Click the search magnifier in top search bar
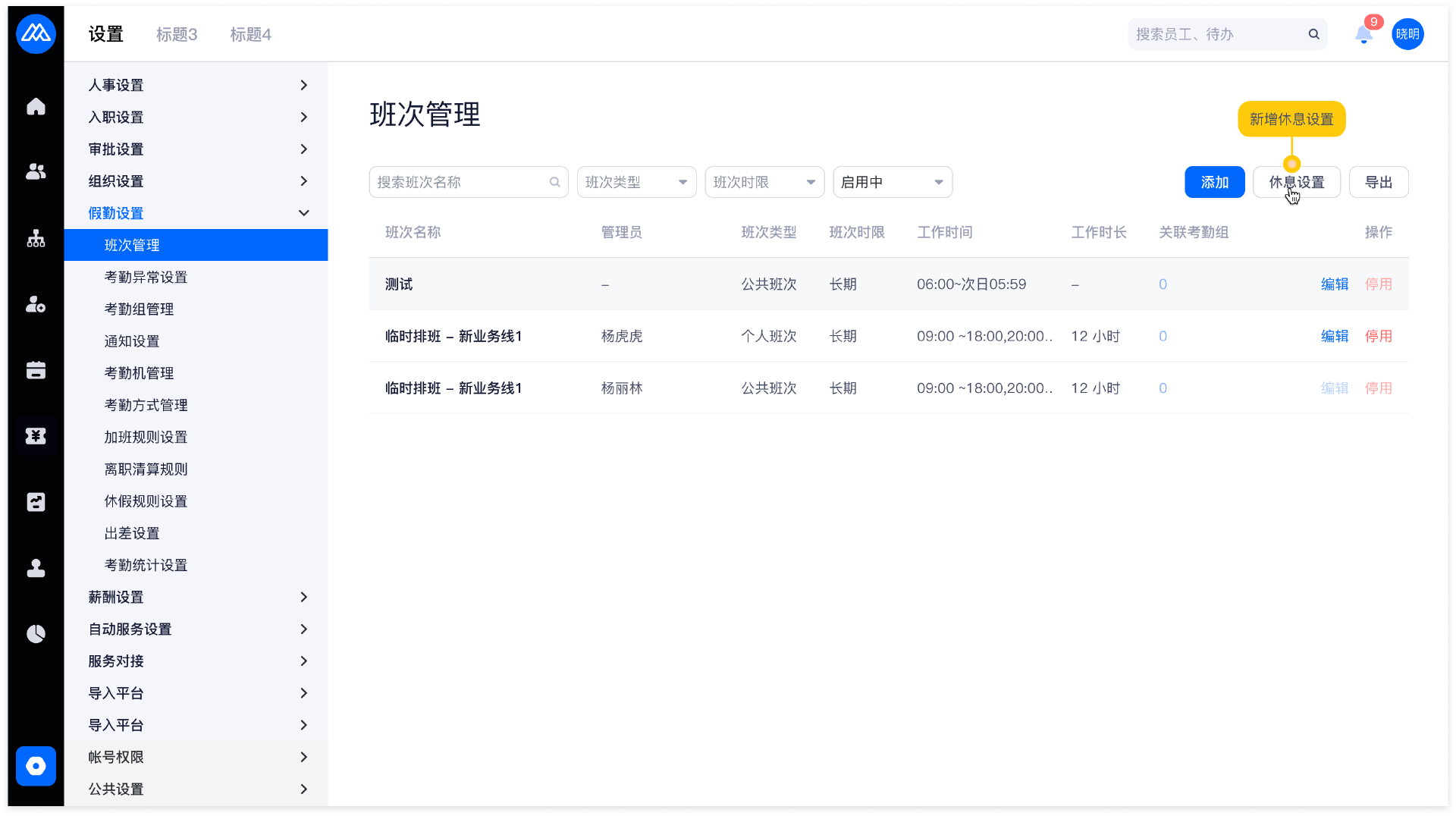The width and height of the screenshot is (1456, 816). [1313, 35]
